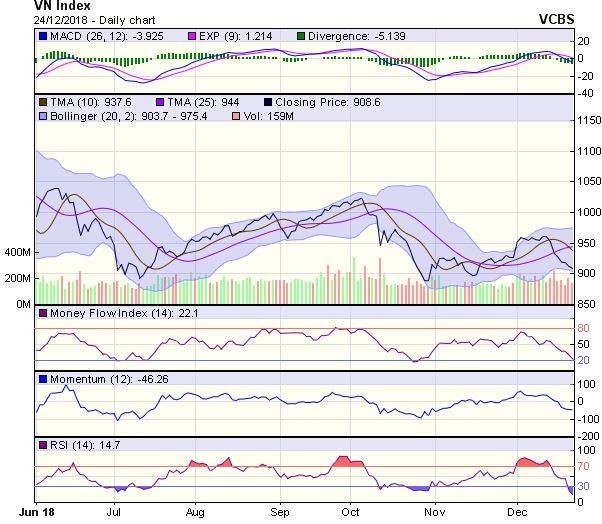Screen dimensions: 602x524
Task: Select the Momentum (12) legend marker
Action: [x=42, y=379]
